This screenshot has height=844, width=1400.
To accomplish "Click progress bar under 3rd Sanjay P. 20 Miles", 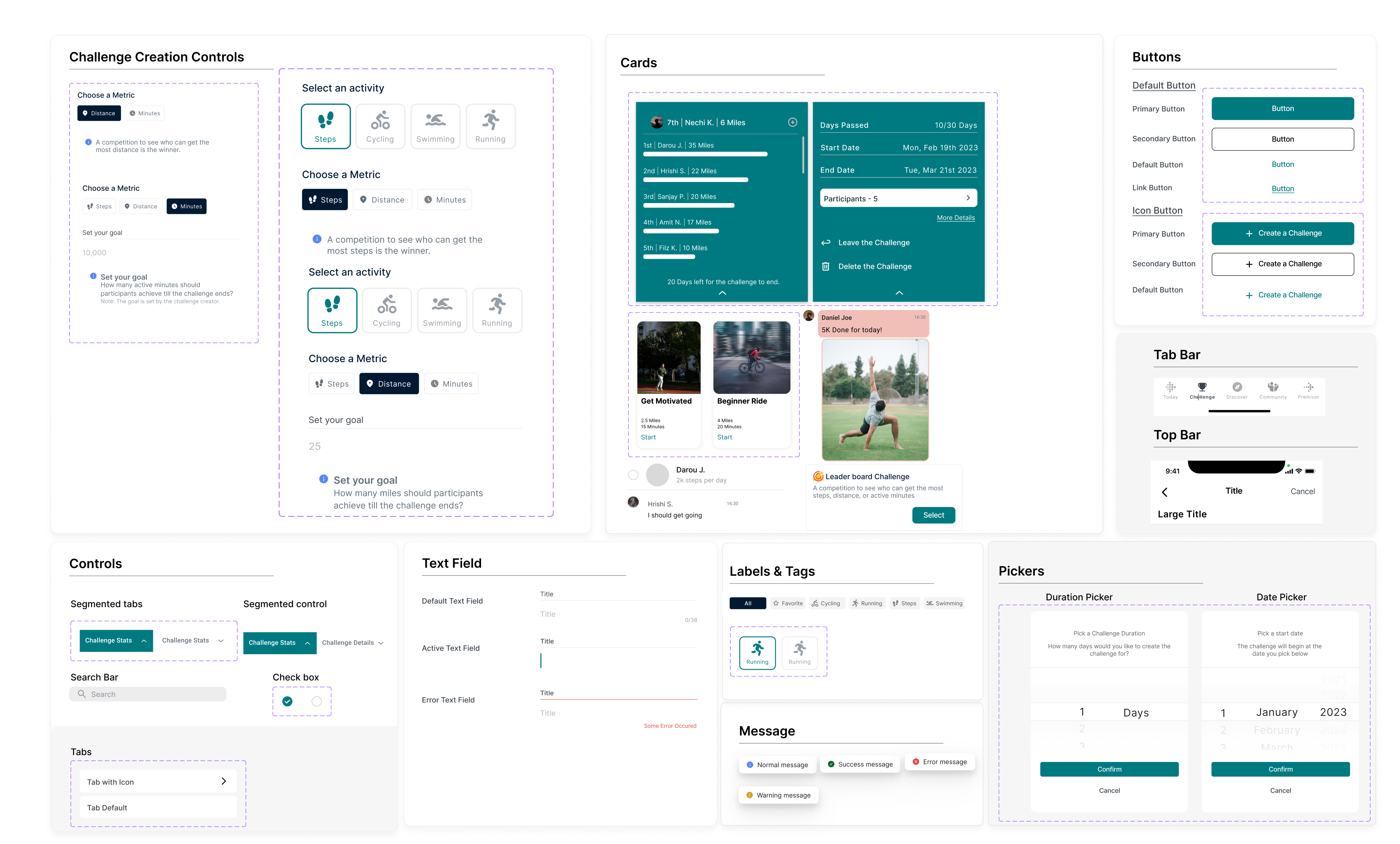I will (x=689, y=205).
